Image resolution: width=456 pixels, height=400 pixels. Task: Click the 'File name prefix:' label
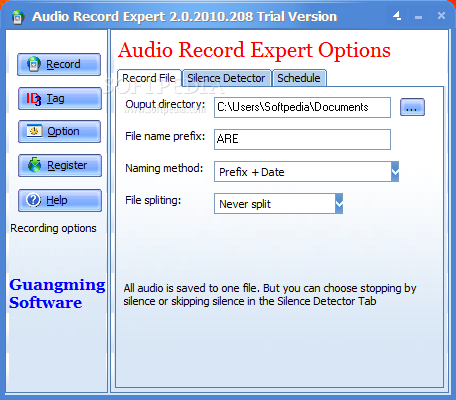tap(165, 136)
